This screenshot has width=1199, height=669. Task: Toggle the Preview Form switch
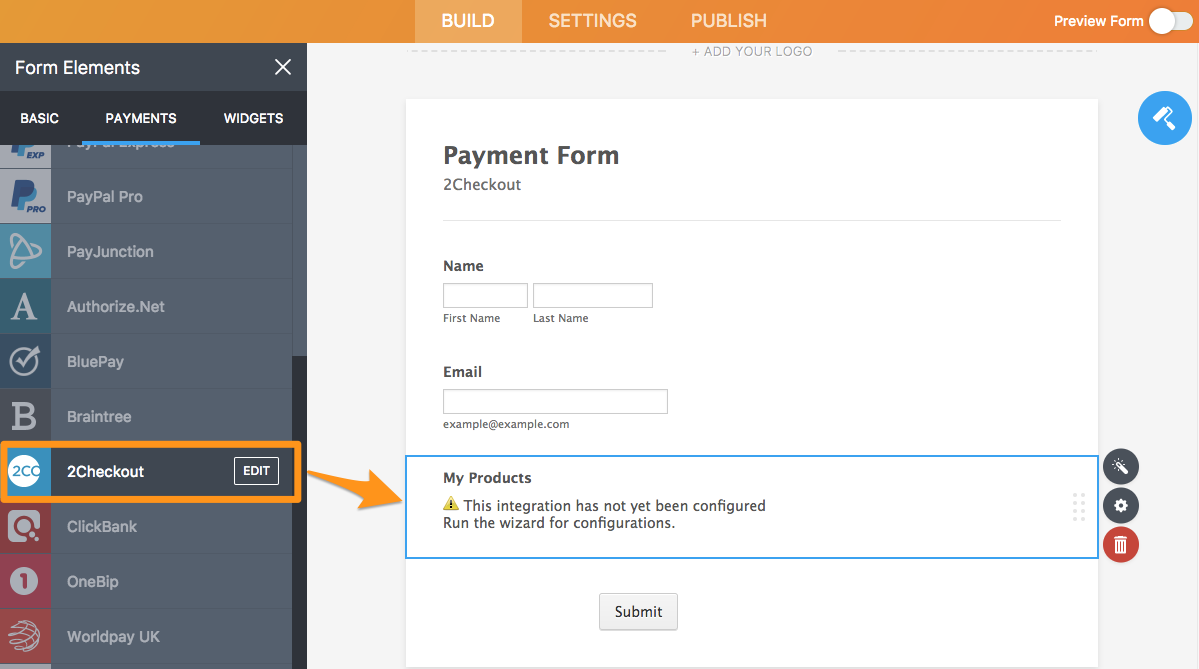[x=1170, y=21]
